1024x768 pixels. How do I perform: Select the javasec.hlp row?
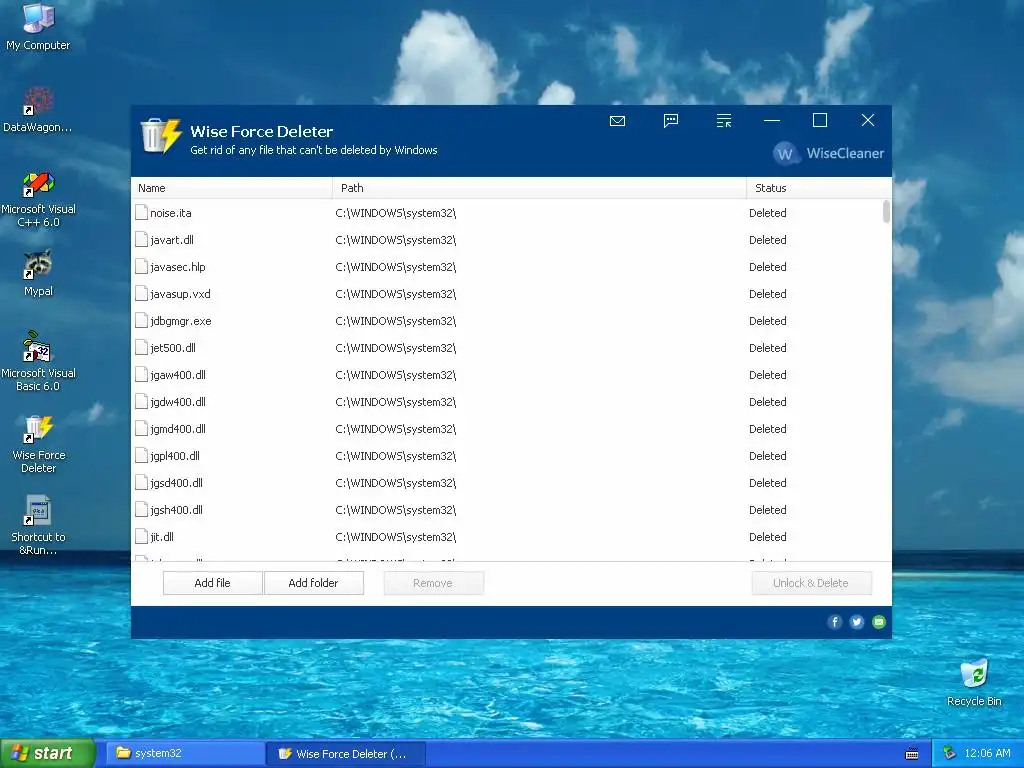[506, 266]
